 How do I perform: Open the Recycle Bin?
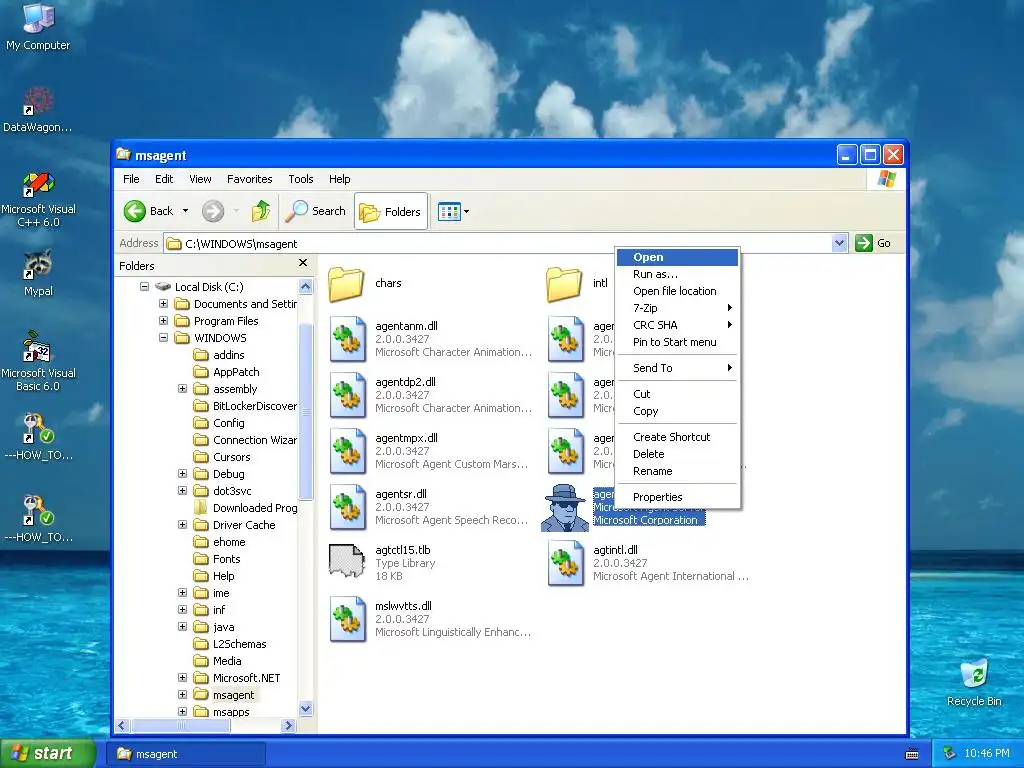(x=974, y=682)
